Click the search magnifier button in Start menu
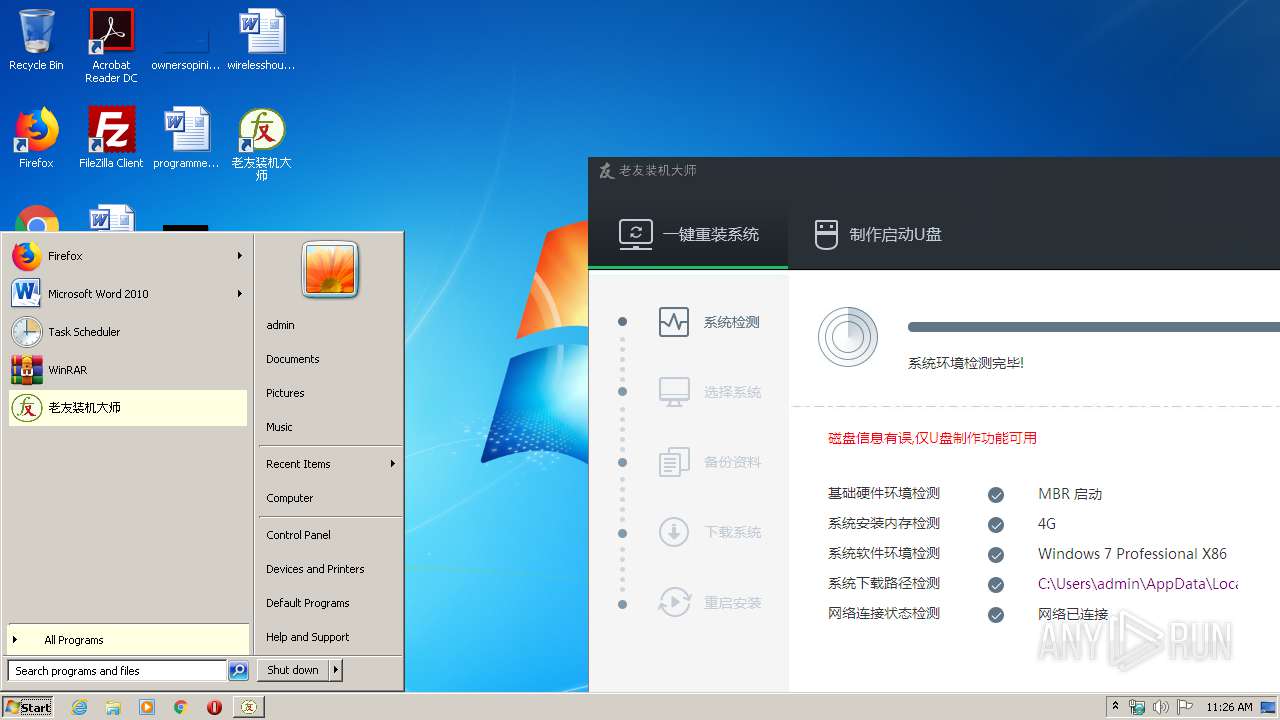Image resolution: width=1280 pixels, height=720 pixels. (x=238, y=671)
